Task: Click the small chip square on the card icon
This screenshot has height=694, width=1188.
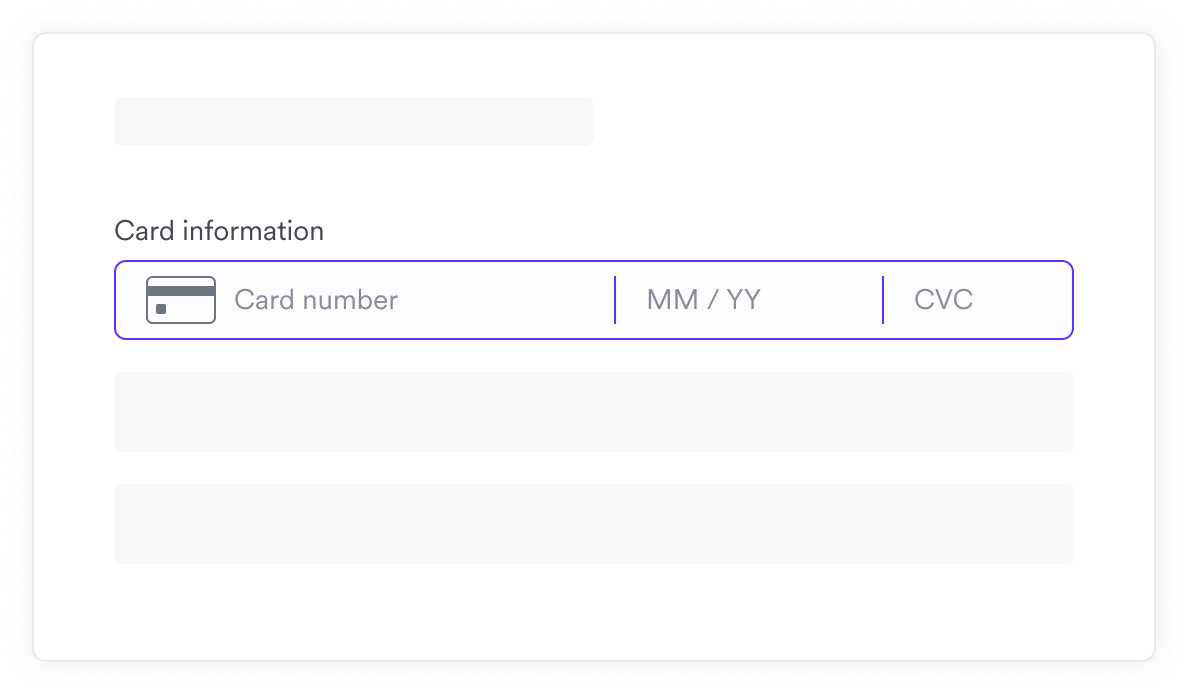Action: pyautogui.click(x=161, y=310)
